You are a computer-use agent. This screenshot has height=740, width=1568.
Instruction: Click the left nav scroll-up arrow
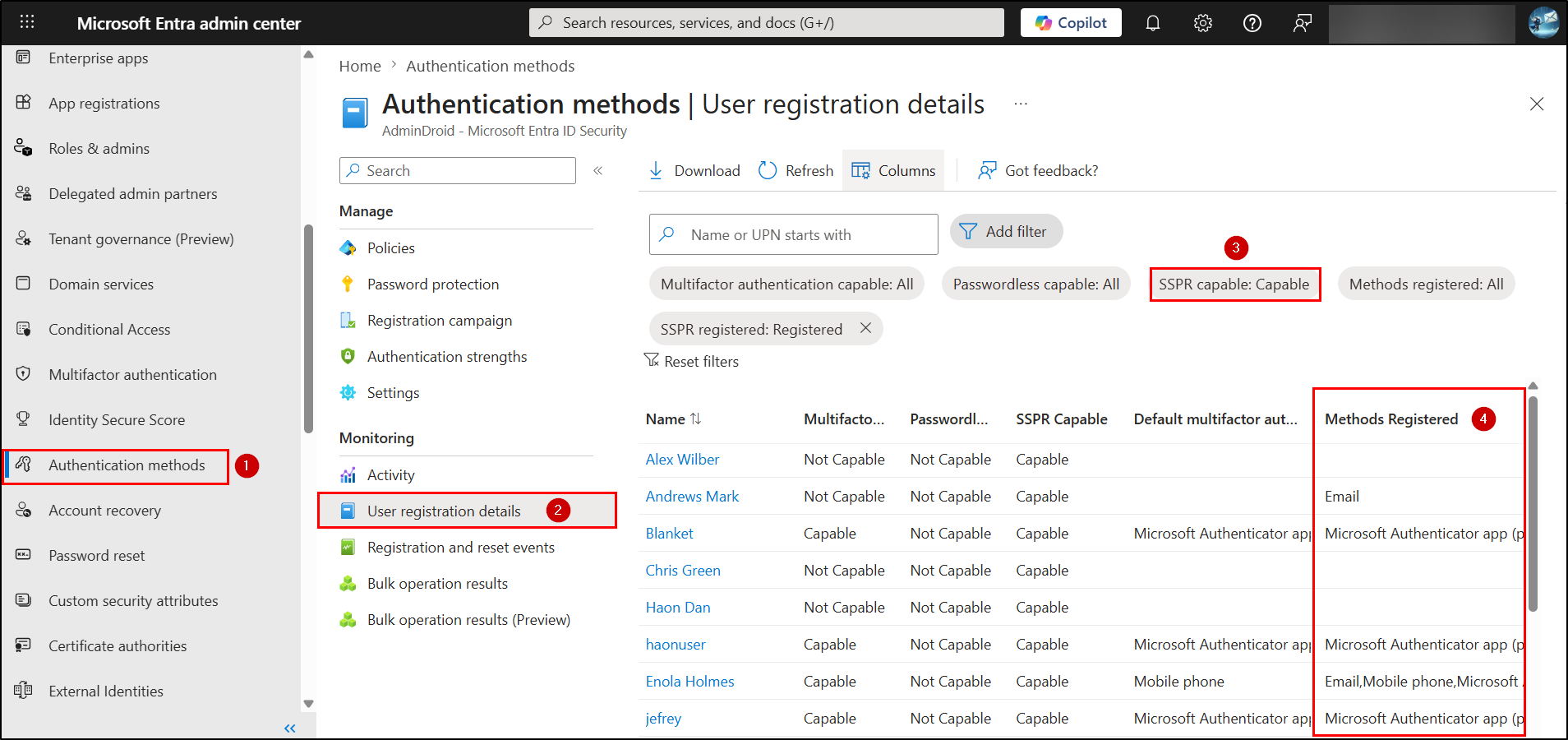pos(309,55)
